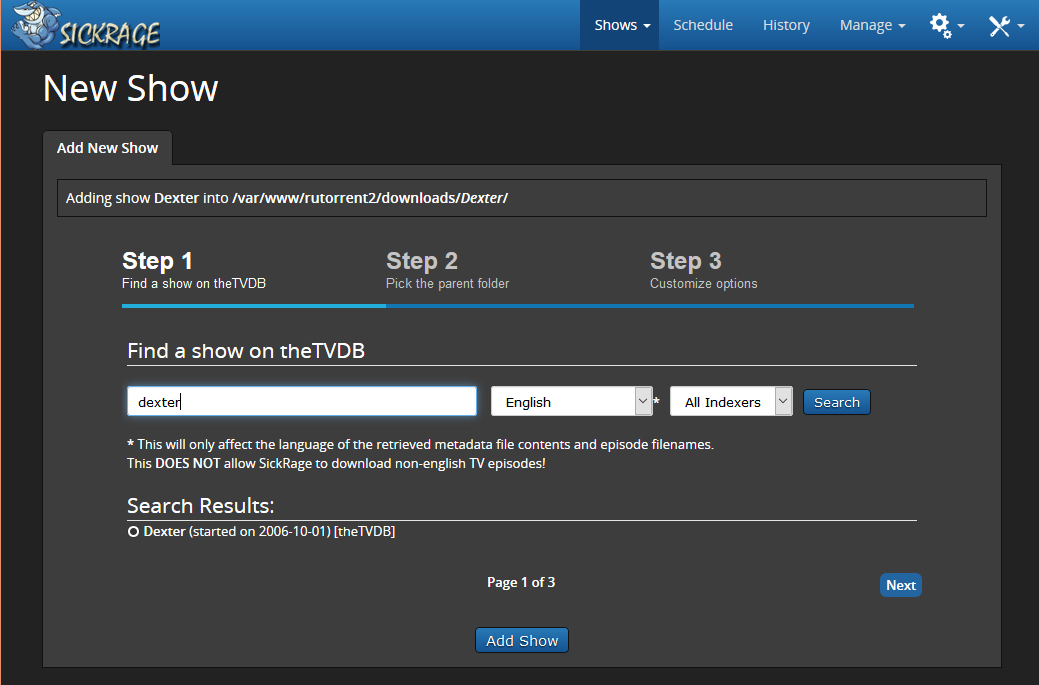Open the History page
The width and height of the screenshot is (1039, 685).
click(x=786, y=25)
